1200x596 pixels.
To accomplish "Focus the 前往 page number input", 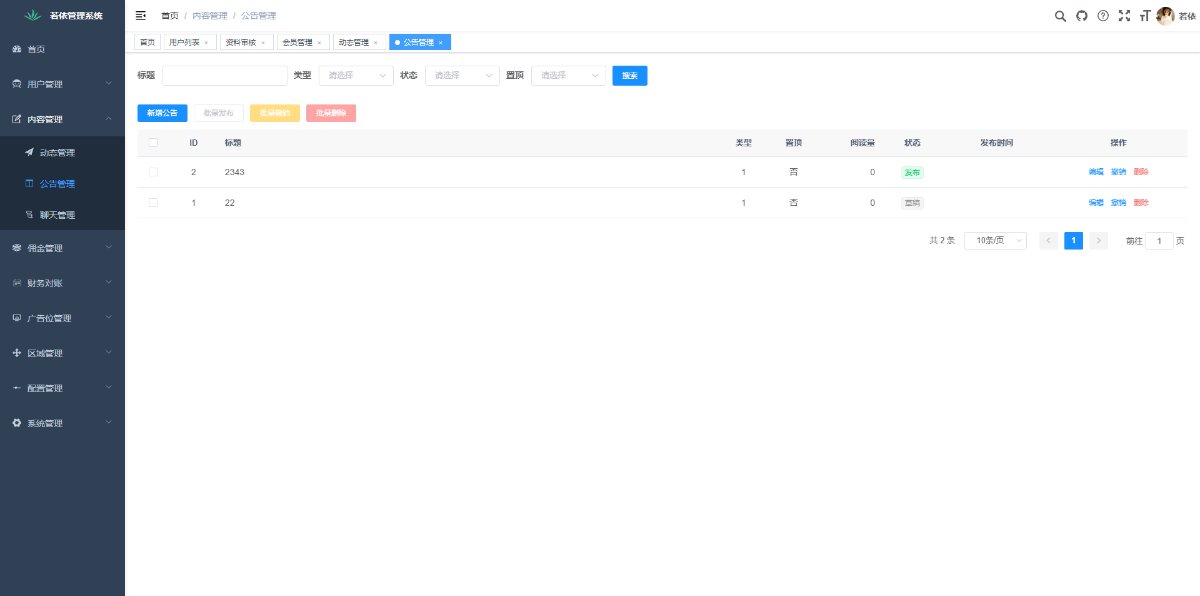I will pyautogui.click(x=1159, y=240).
